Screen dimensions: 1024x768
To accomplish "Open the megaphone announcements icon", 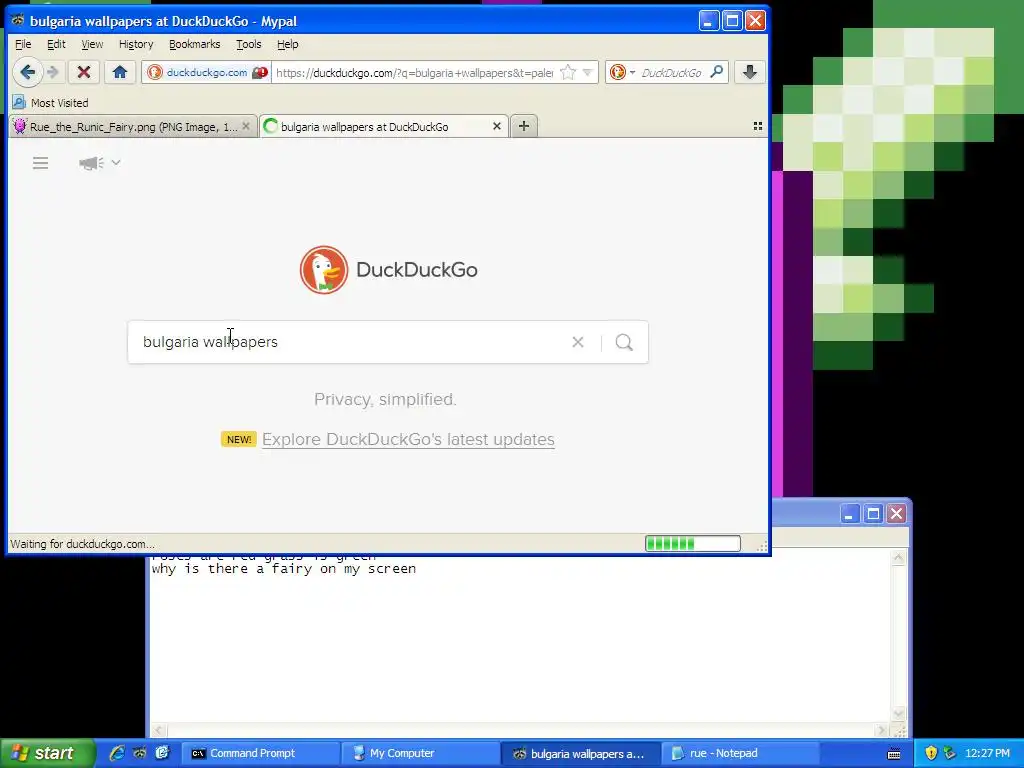I will 91,163.
